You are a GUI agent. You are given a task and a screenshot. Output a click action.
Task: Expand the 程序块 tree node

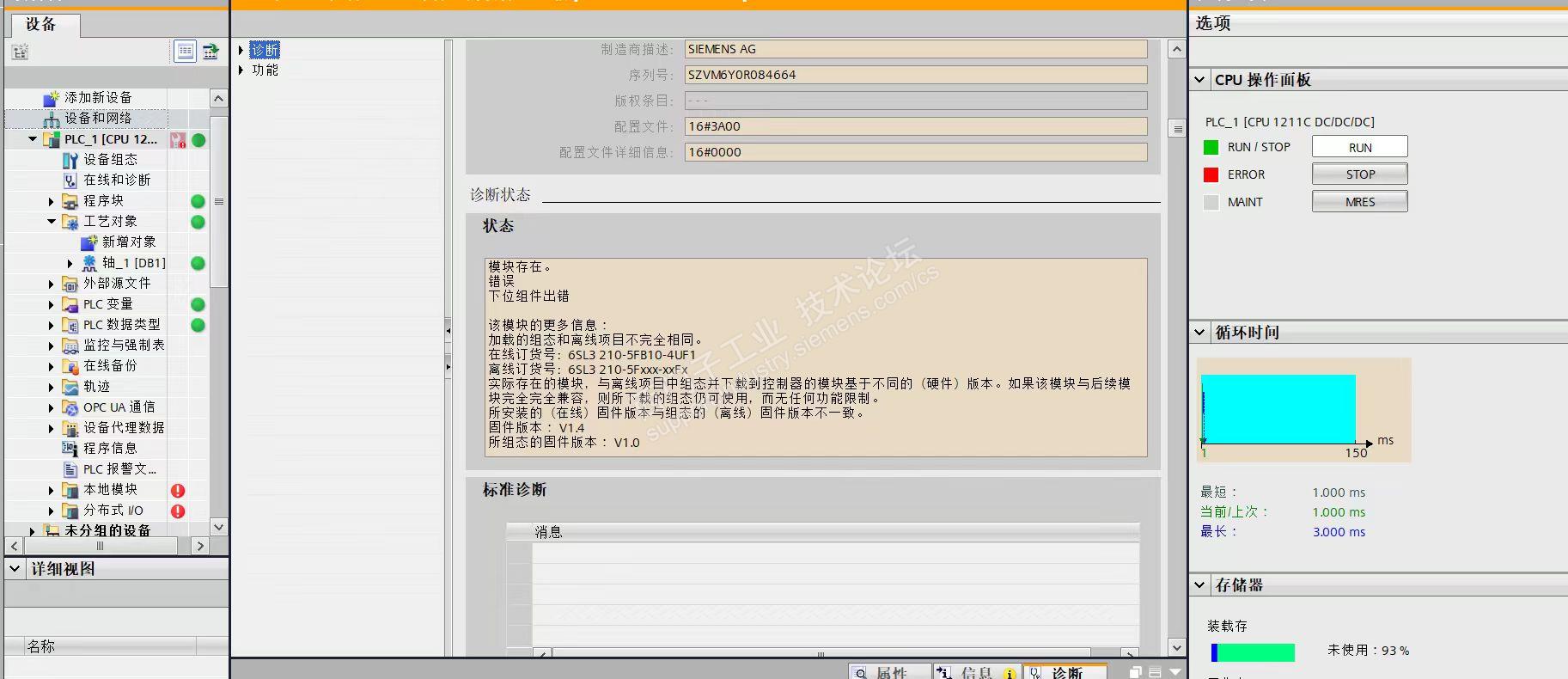(x=51, y=202)
